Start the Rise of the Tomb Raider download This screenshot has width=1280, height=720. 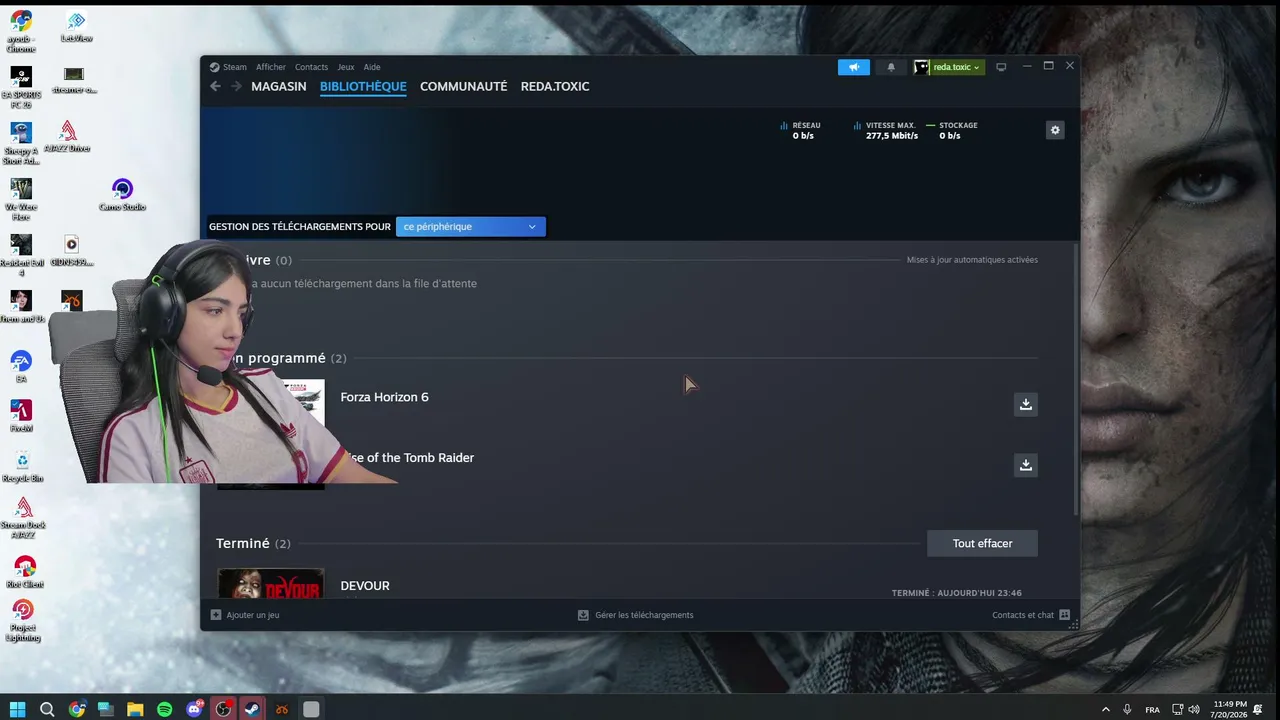point(1025,465)
